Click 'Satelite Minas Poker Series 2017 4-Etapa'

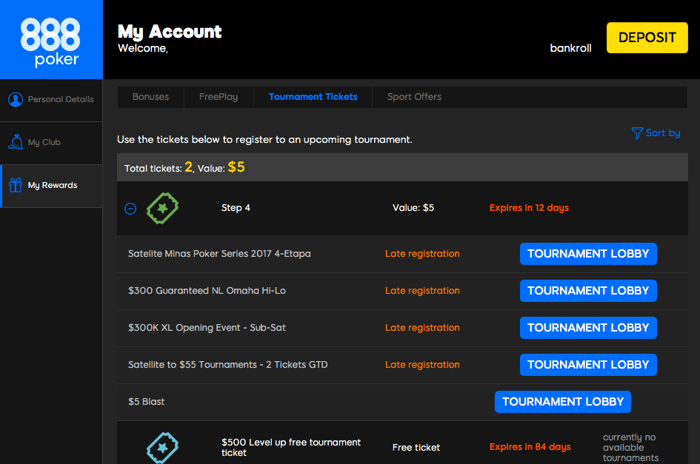point(219,254)
